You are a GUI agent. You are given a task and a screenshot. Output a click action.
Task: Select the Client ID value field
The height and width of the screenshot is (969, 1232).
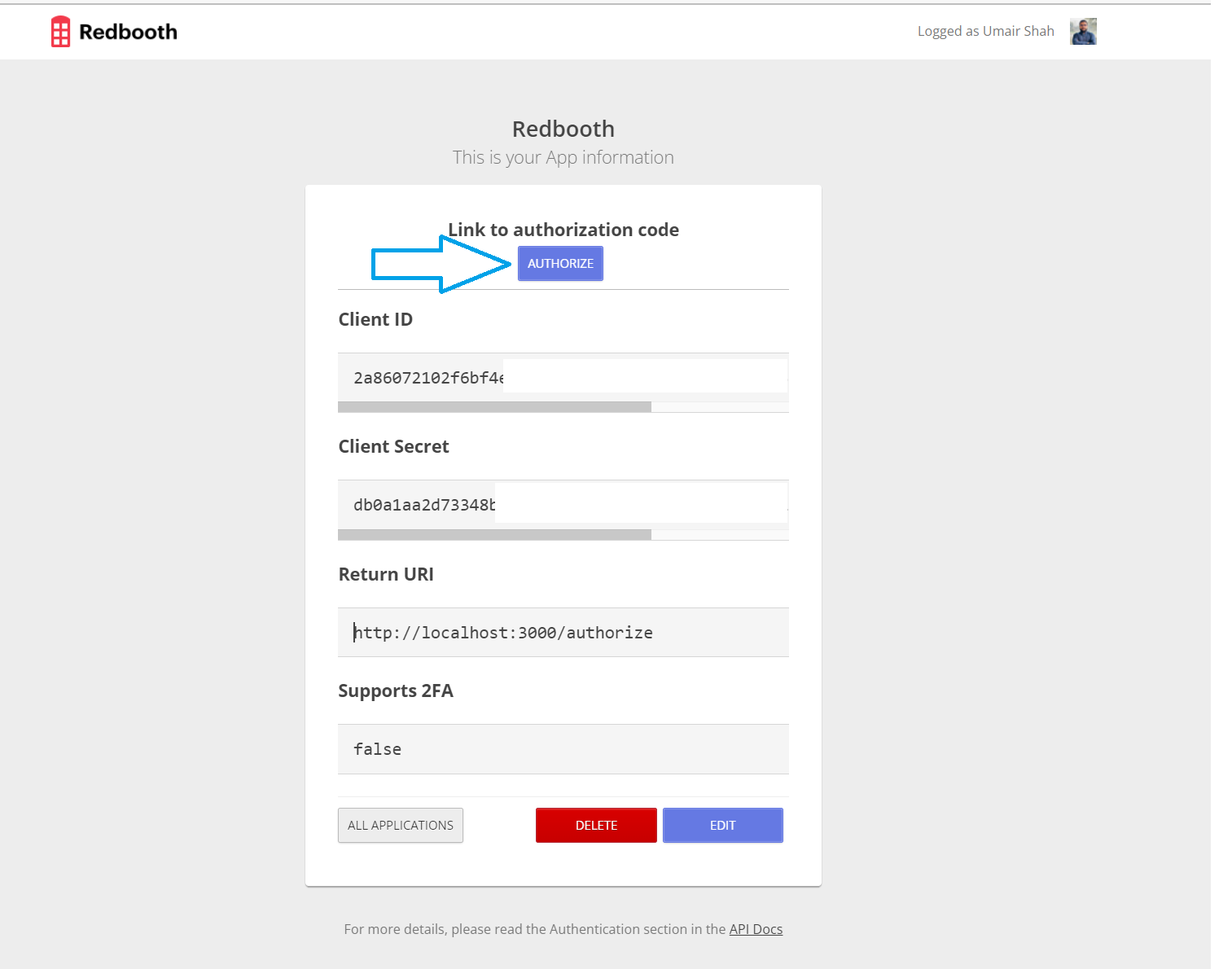click(x=562, y=376)
